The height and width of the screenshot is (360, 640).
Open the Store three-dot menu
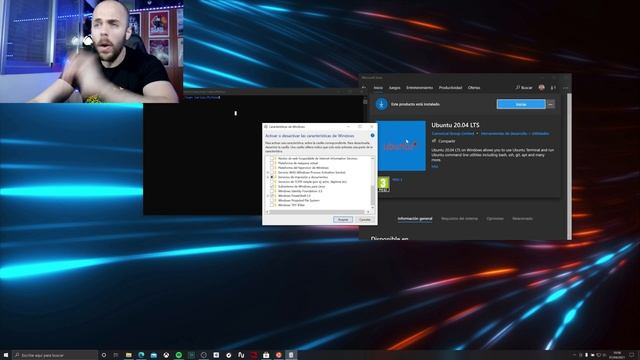point(565,87)
